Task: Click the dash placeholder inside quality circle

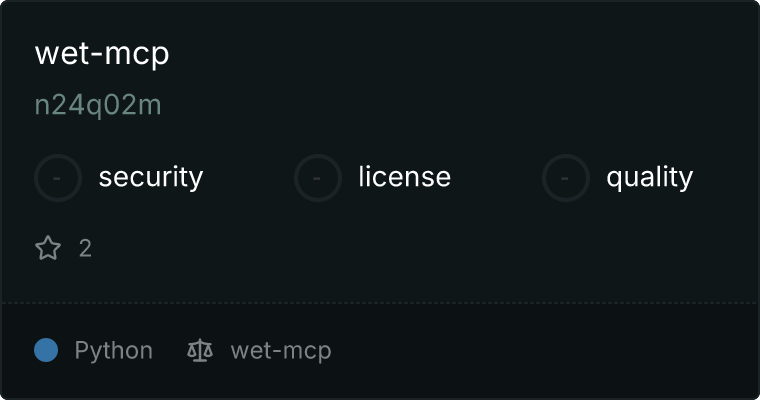Action: point(565,178)
